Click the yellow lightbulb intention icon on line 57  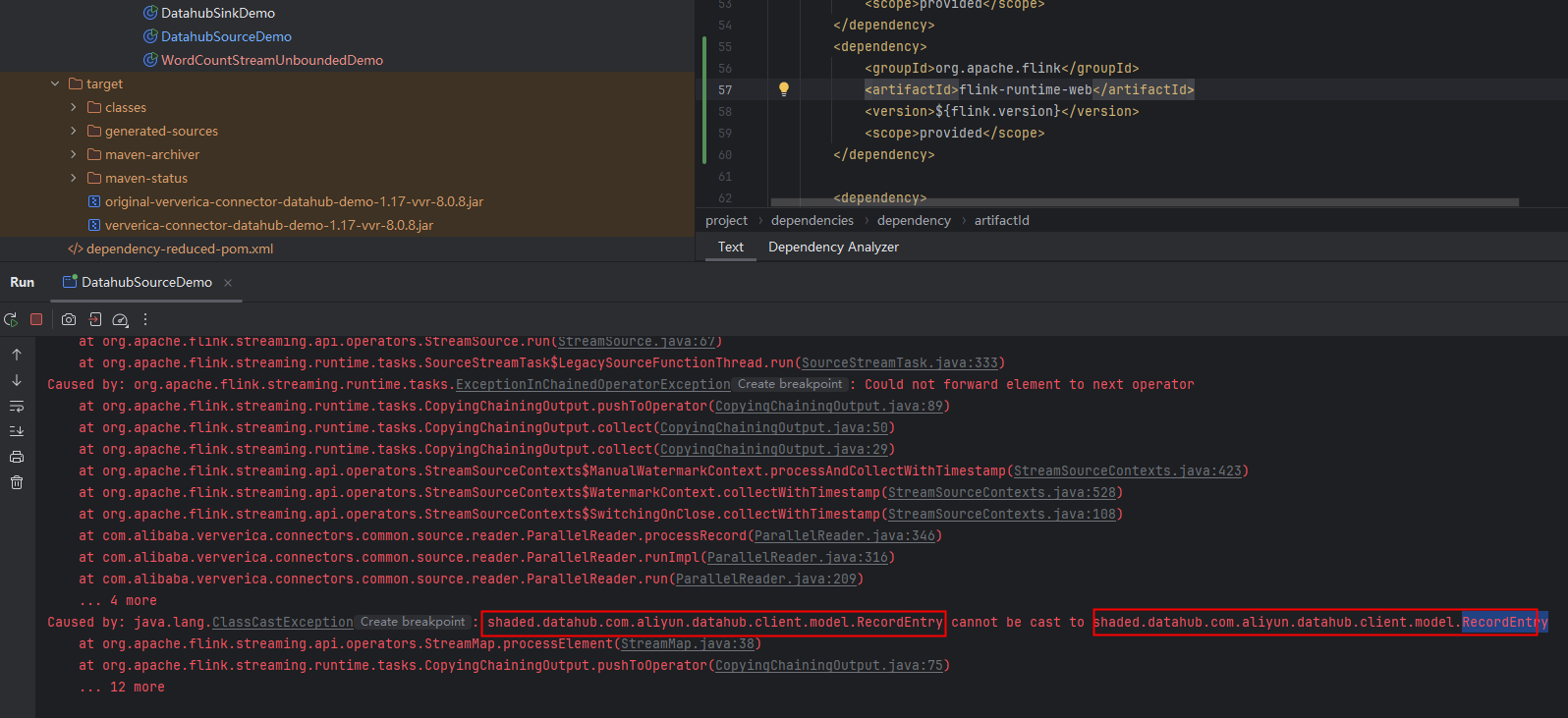[784, 89]
